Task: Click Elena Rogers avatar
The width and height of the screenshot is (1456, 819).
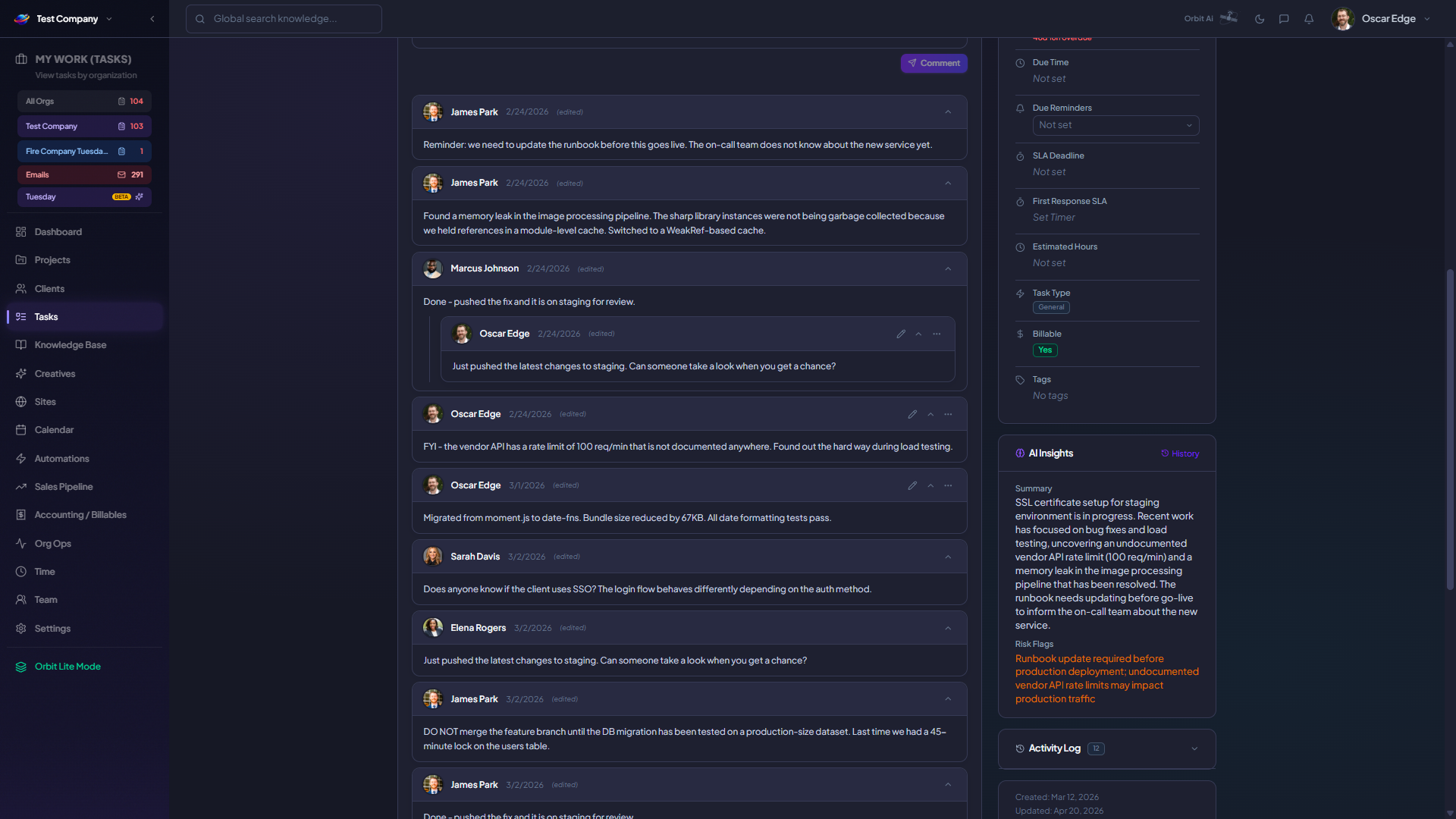Action: click(432, 628)
